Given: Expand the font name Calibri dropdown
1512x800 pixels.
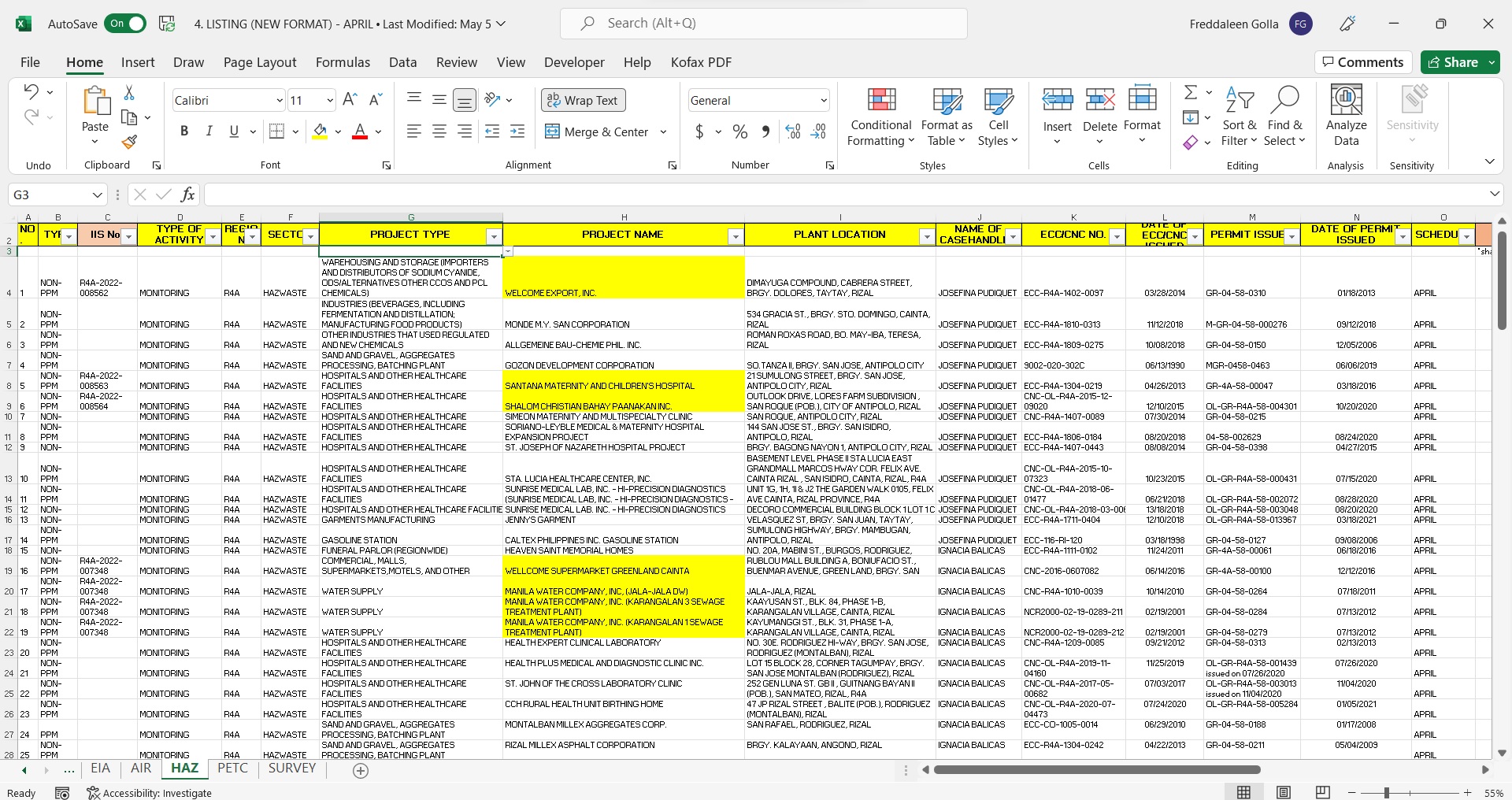Looking at the screenshot, I should pyautogui.click(x=279, y=101).
